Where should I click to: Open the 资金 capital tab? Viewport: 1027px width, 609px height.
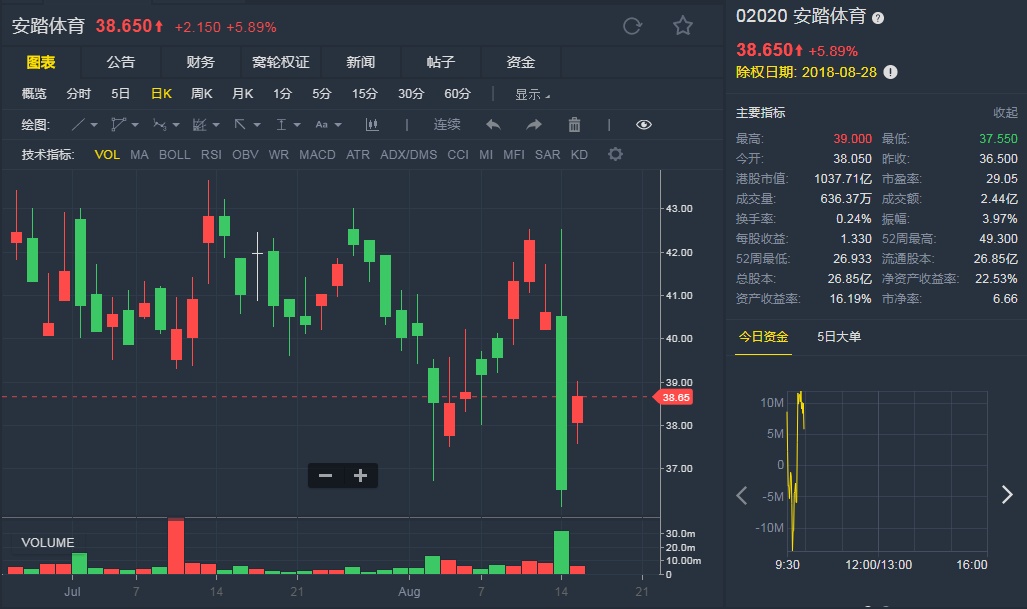pyautogui.click(x=521, y=62)
